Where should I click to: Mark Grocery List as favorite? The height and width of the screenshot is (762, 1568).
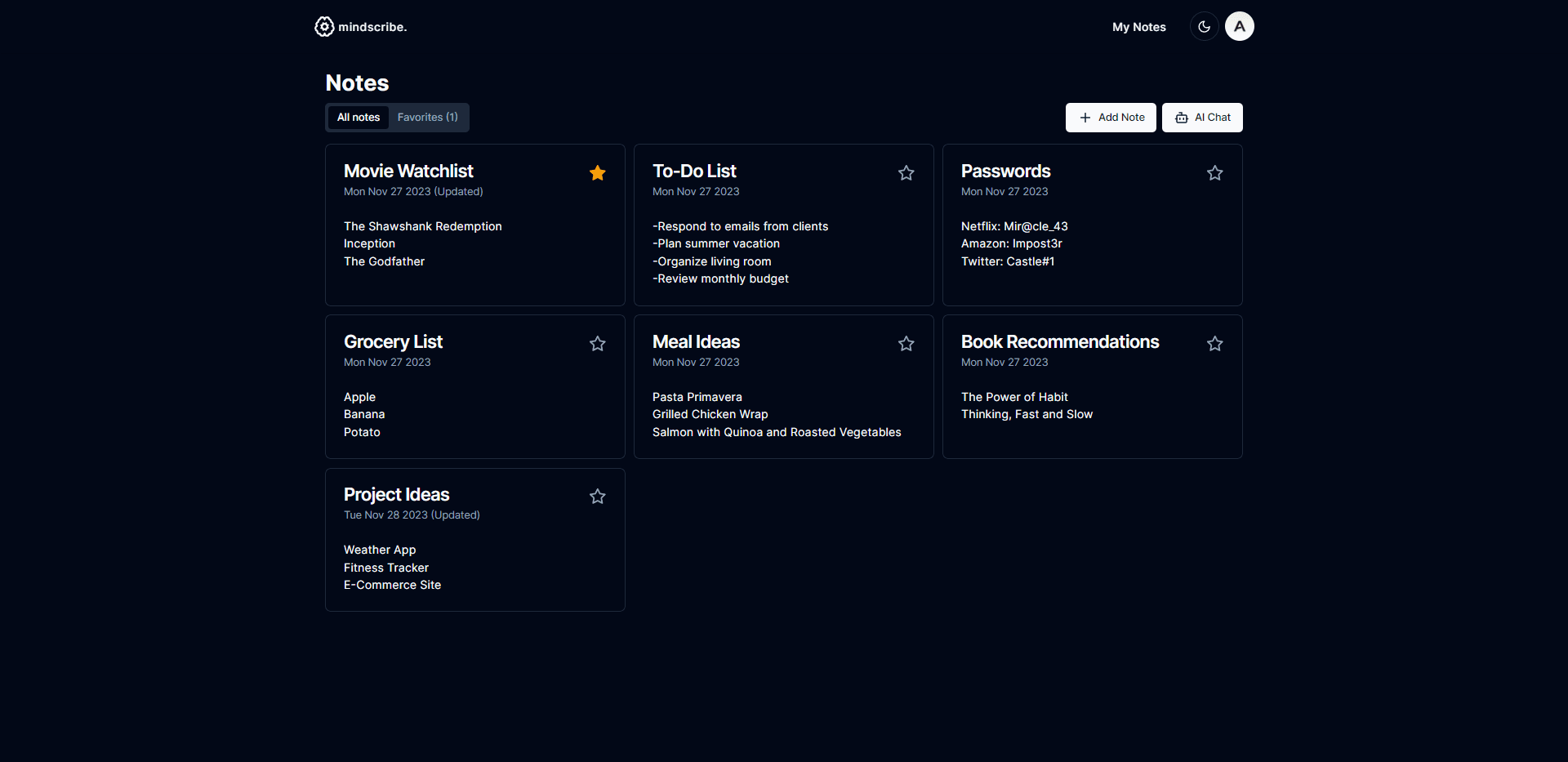click(x=598, y=343)
